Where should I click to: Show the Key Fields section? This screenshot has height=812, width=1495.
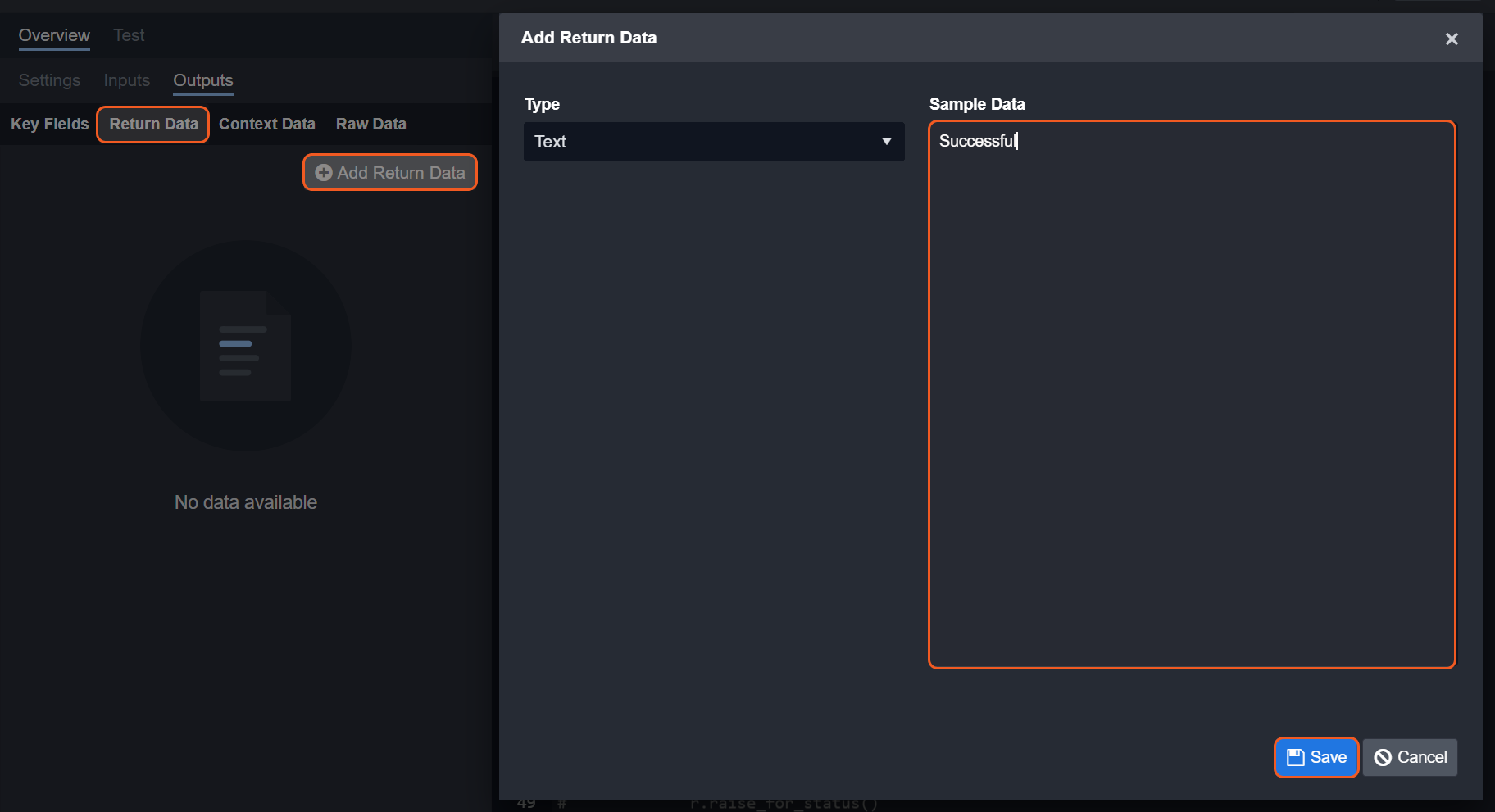[x=49, y=124]
